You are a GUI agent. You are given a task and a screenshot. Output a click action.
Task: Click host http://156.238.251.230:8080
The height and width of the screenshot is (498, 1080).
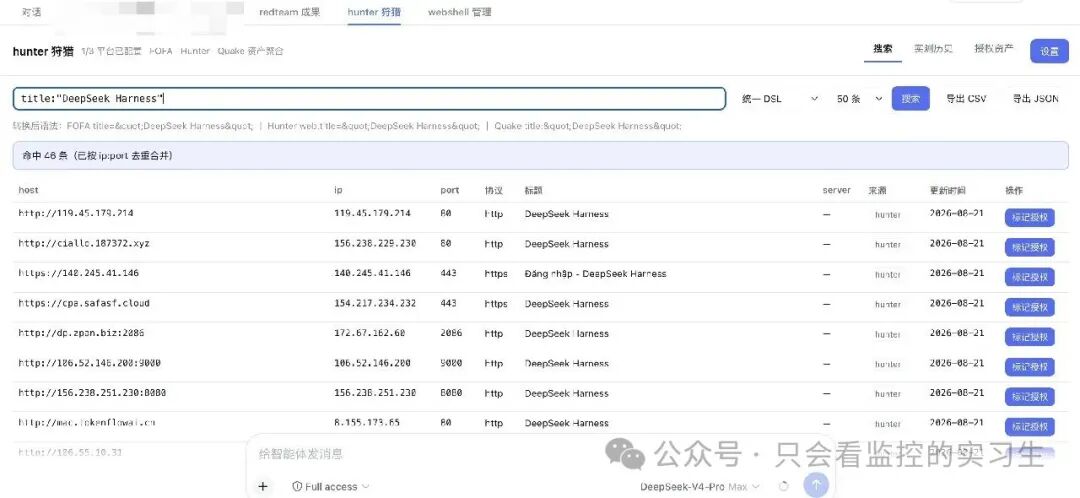tap(92, 393)
